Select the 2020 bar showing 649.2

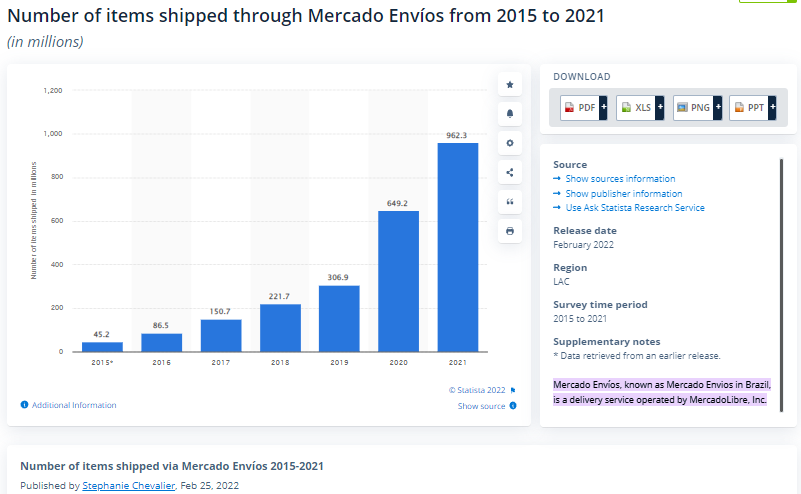(398, 281)
